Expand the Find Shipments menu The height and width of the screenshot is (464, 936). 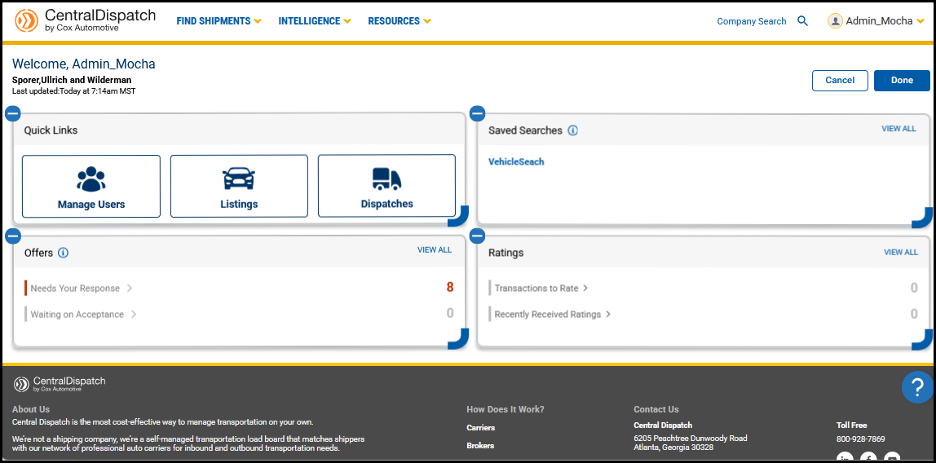pos(218,21)
